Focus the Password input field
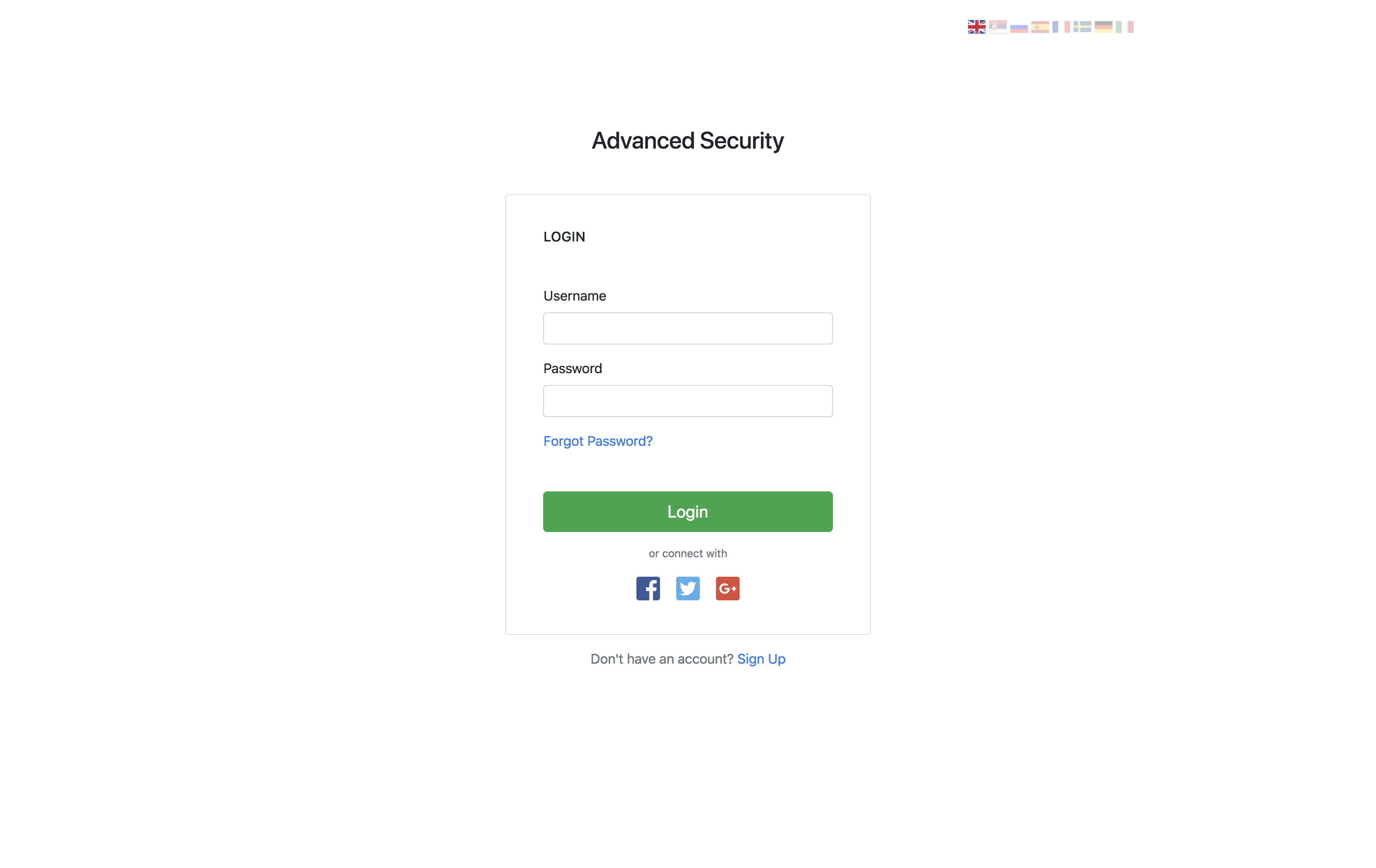Viewport: 1376px width, 868px height. point(688,401)
